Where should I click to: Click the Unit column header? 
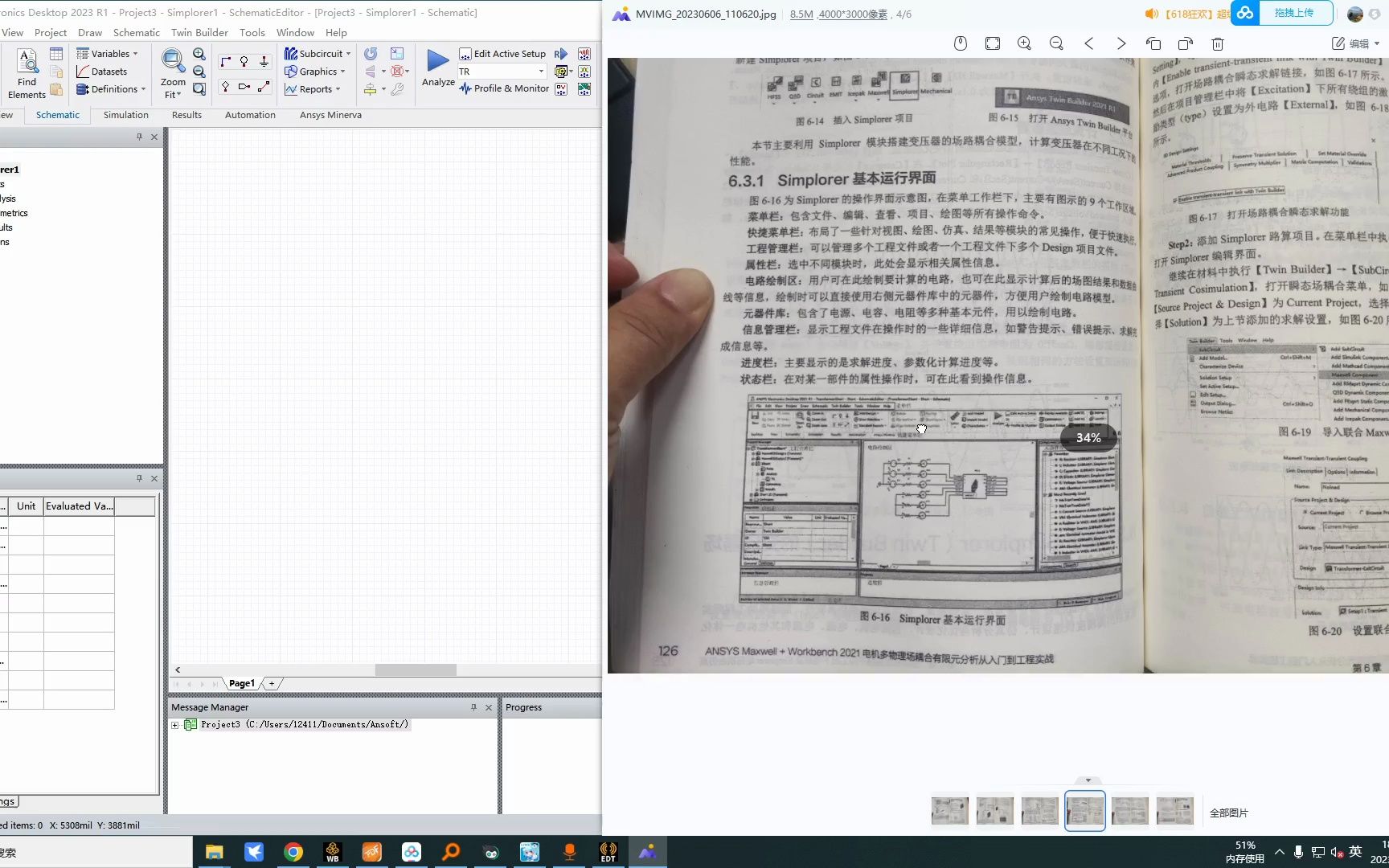click(26, 506)
